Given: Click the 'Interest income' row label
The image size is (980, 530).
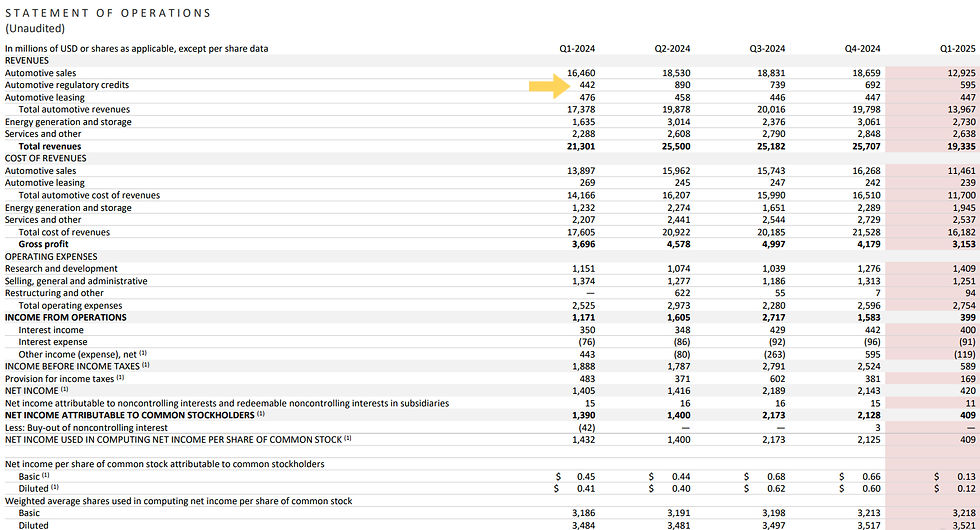Looking at the screenshot, I should 51,330.
